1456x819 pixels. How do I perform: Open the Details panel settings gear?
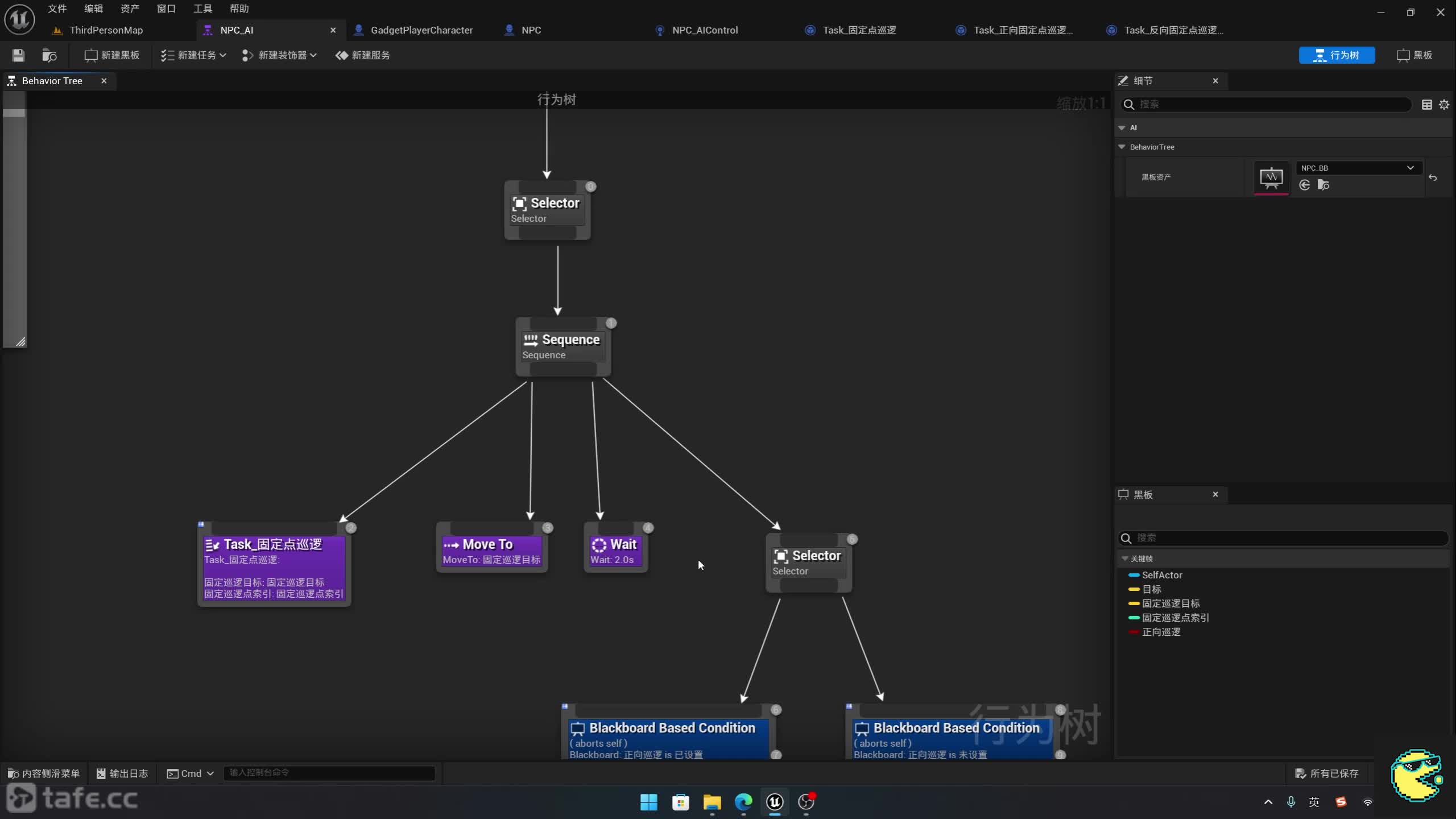pos(1444,105)
